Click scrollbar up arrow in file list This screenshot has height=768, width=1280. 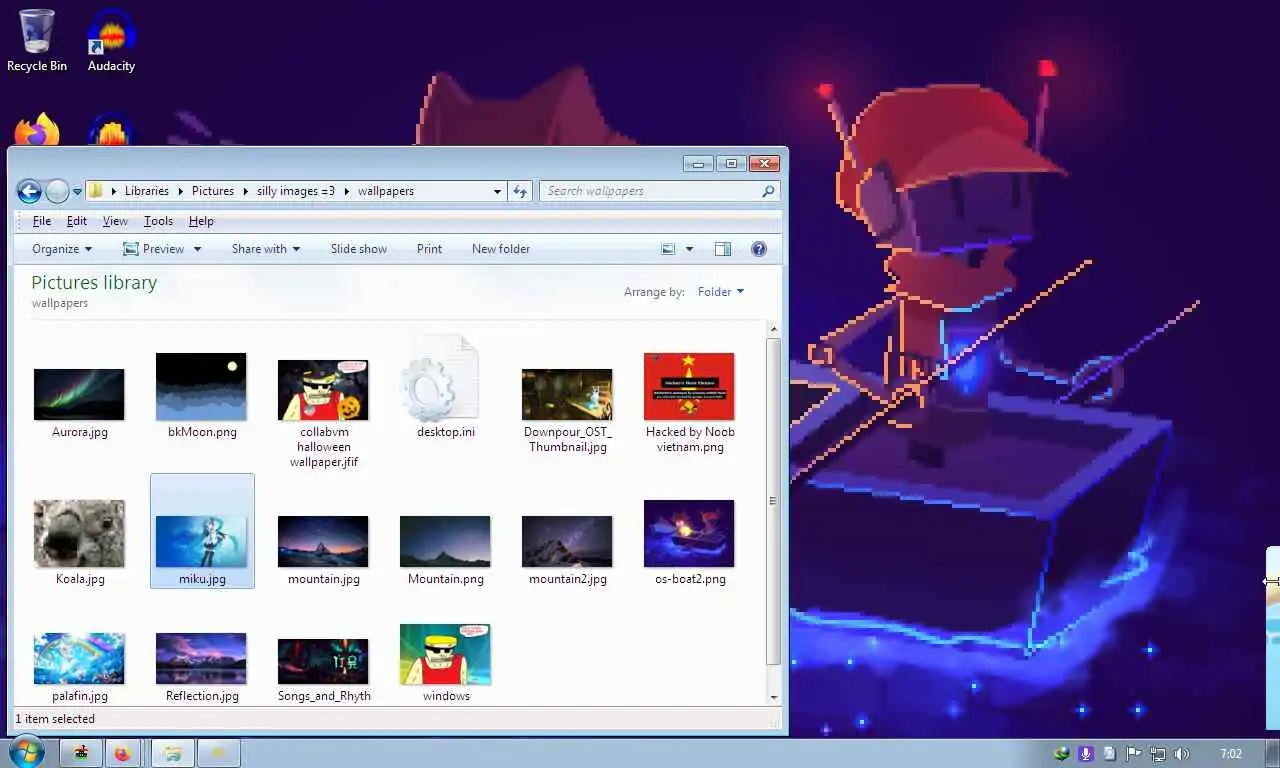point(773,329)
